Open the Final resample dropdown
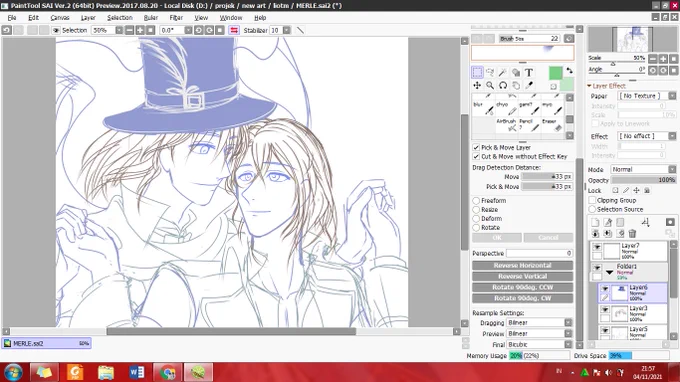Screen dimensions: 680x382 (568, 344)
